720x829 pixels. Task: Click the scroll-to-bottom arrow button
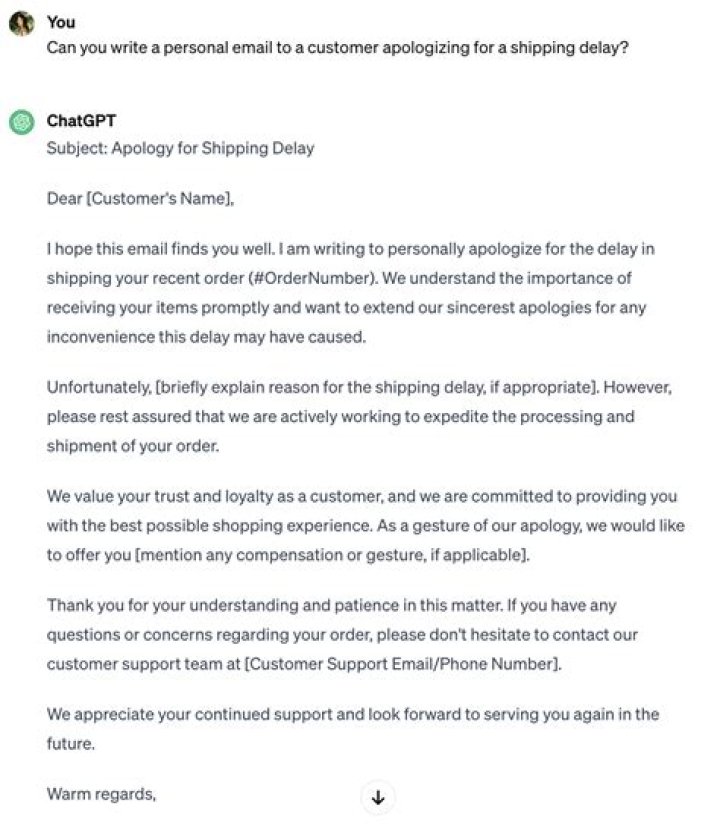pos(377,797)
